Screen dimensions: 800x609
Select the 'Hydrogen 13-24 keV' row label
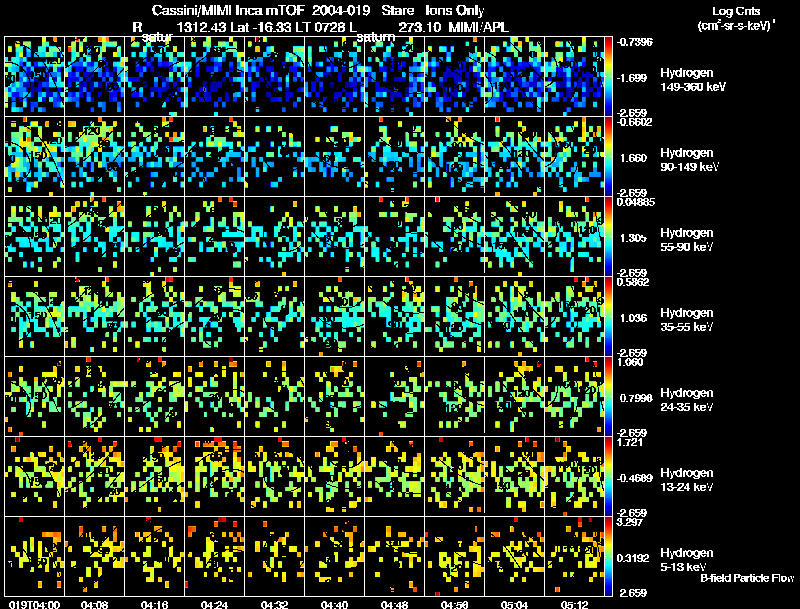pyautogui.click(x=687, y=480)
